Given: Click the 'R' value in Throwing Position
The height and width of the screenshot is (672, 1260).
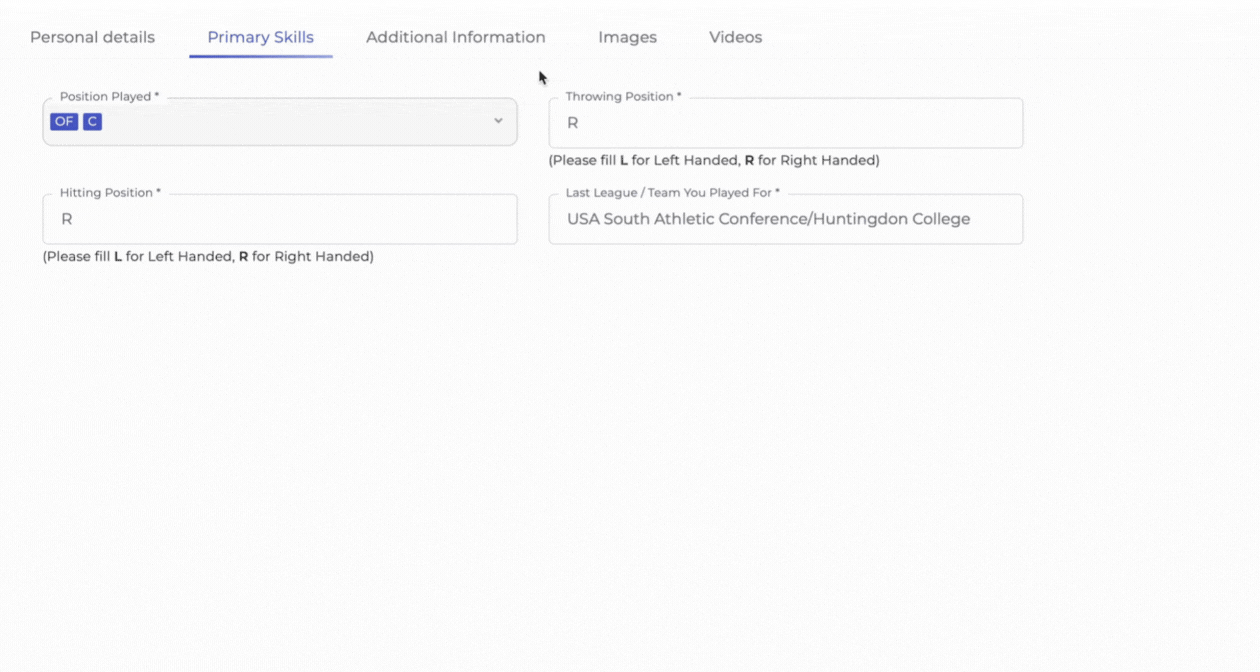Looking at the screenshot, I should click(x=573, y=123).
